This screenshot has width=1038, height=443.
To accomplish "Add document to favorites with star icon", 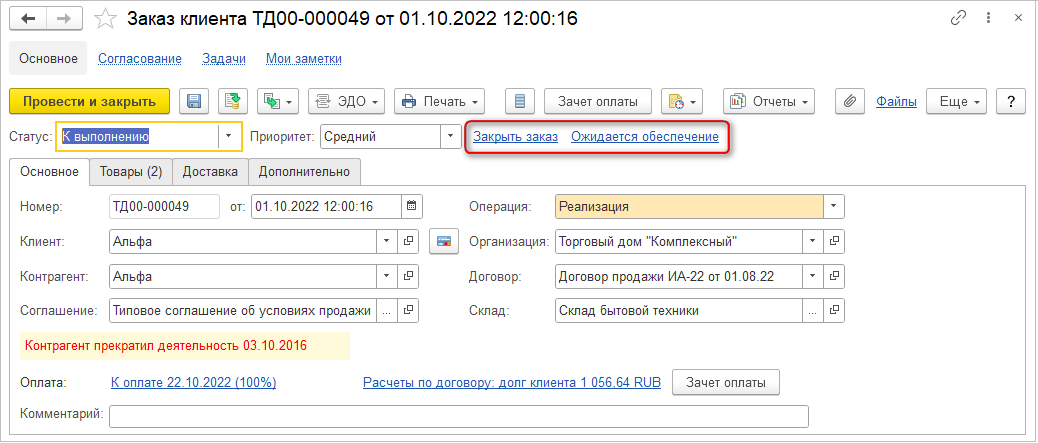I will tap(105, 19).
